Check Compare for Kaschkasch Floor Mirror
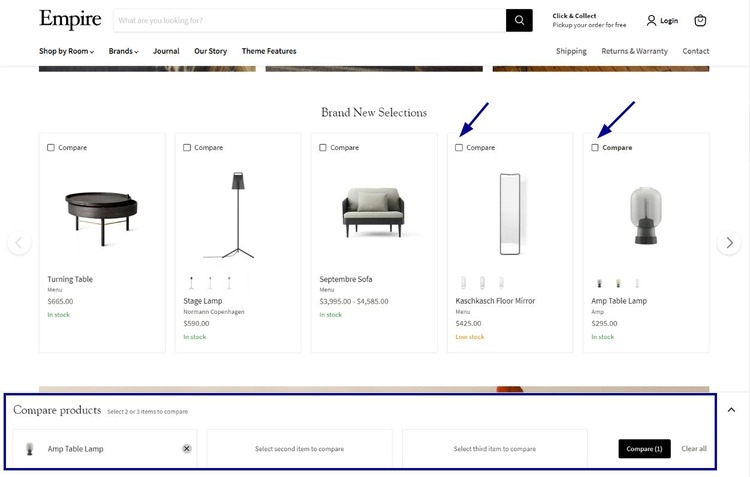 (x=459, y=147)
